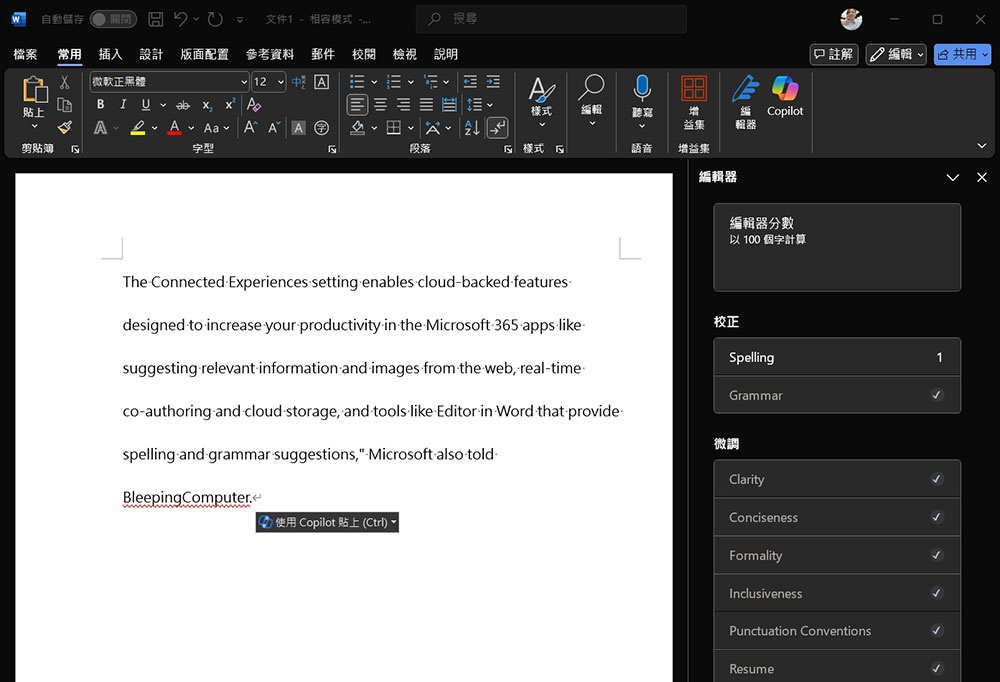Align paragraph to the right
Screen dimensions: 1000x682
[404, 105]
